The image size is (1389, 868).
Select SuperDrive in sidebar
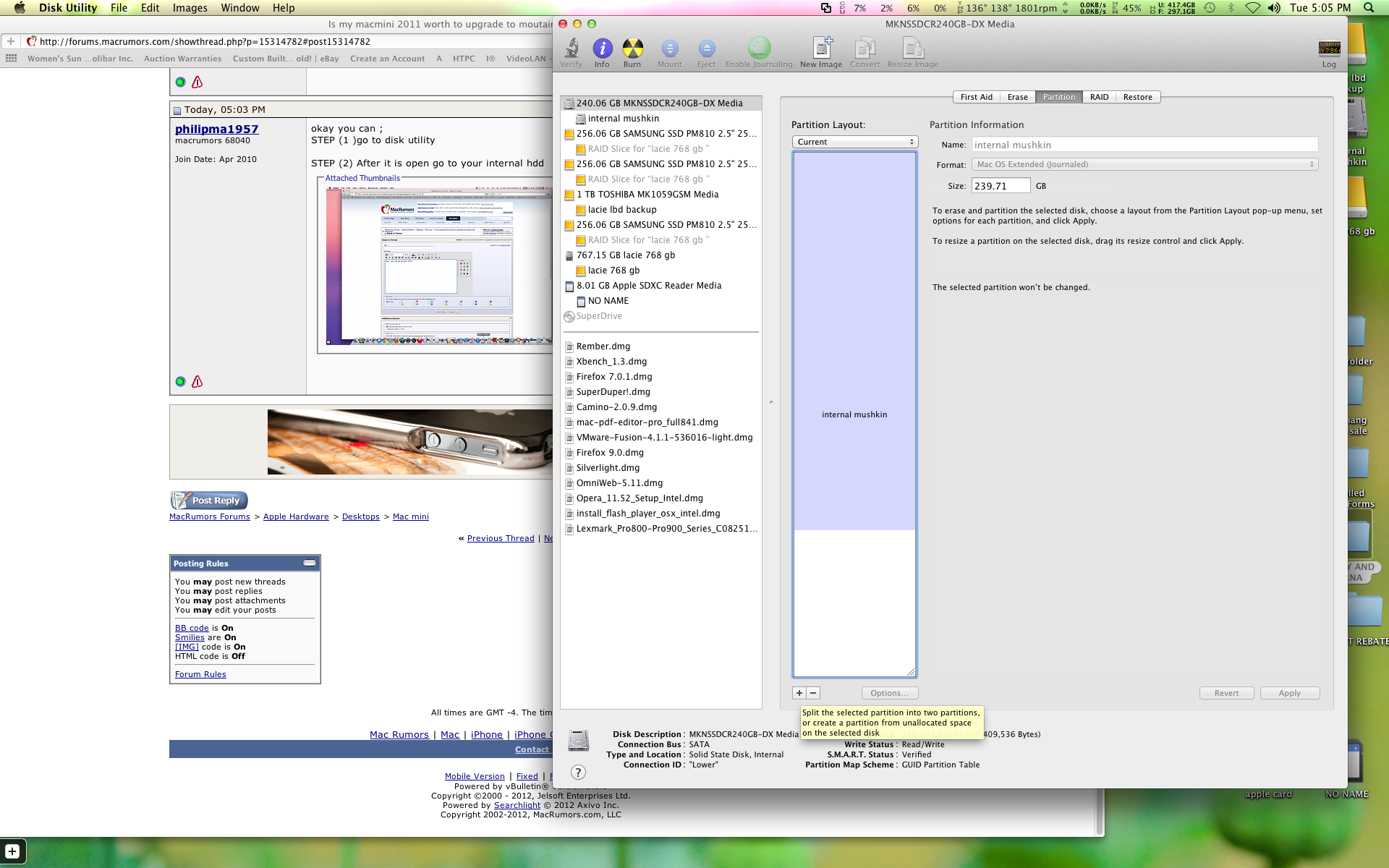tap(599, 316)
